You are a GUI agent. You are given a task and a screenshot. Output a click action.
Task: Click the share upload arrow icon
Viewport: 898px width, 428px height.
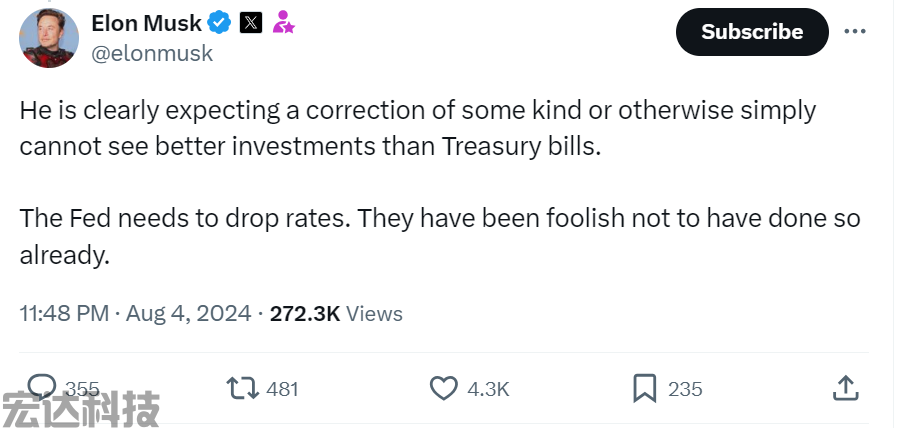[846, 388]
